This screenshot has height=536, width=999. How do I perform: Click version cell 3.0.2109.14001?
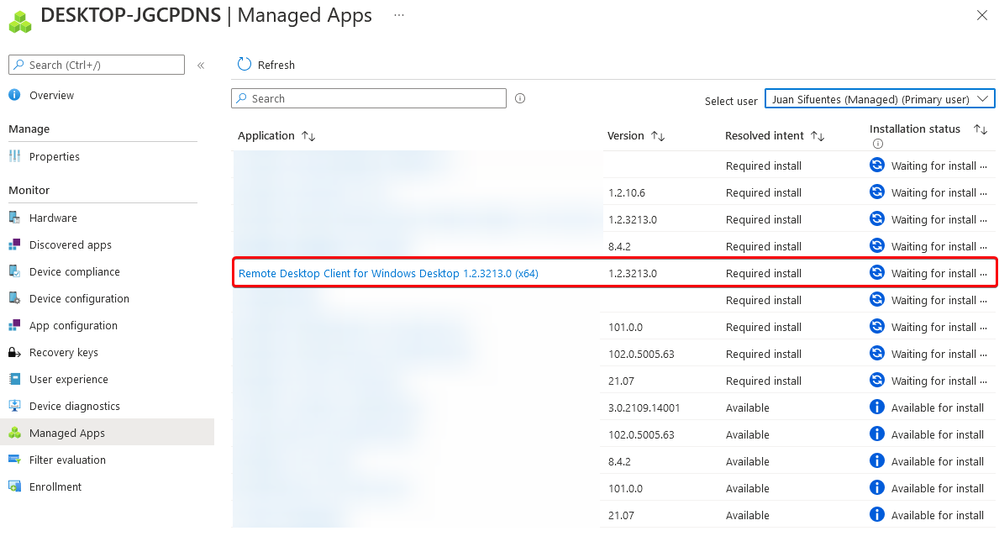pyautogui.click(x=644, y=407)
